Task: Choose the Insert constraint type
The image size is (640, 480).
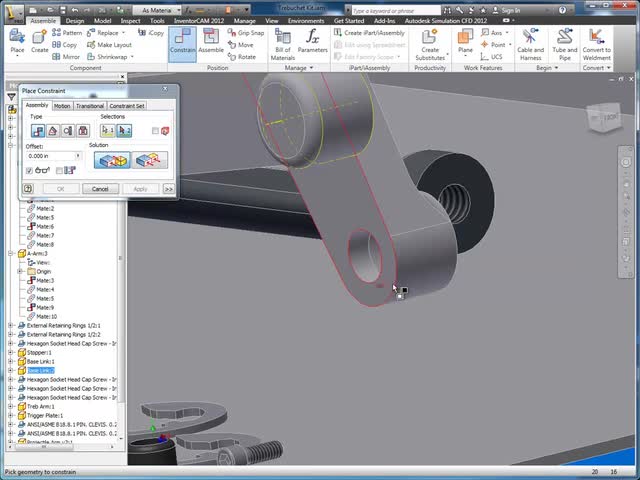Action: coord(83,131)
